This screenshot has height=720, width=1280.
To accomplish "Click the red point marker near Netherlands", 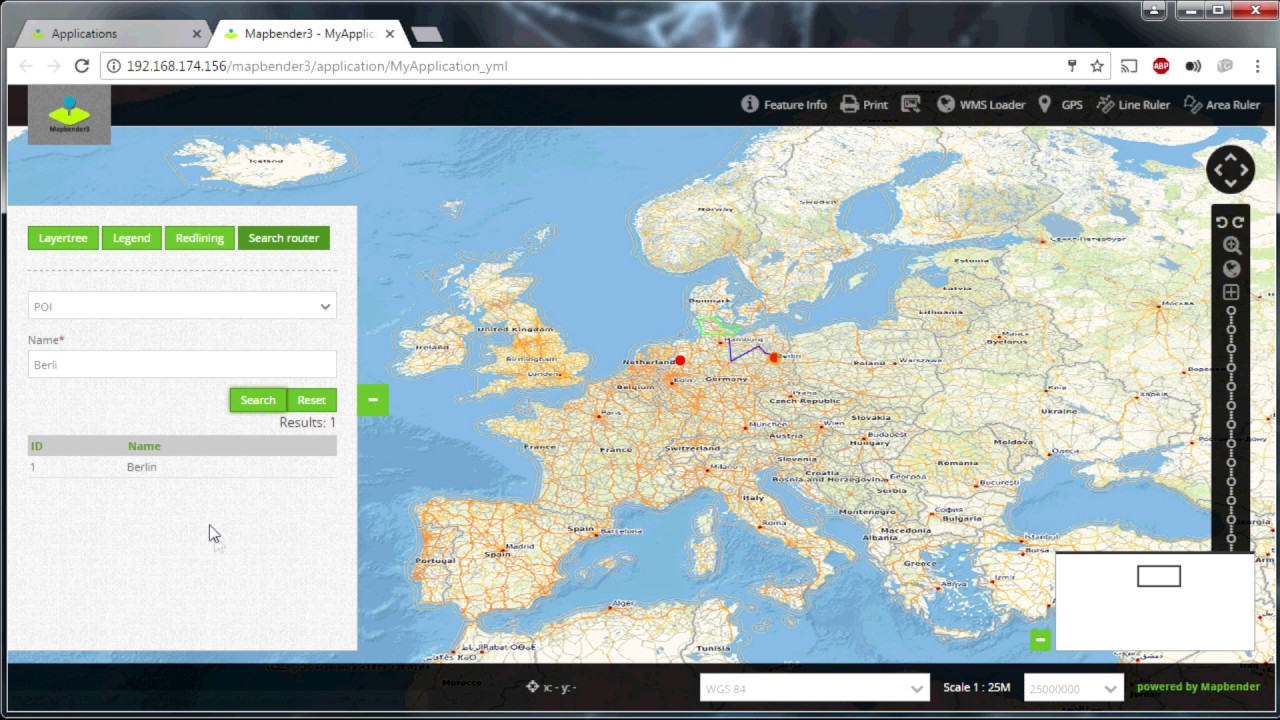I will (680, 360).
